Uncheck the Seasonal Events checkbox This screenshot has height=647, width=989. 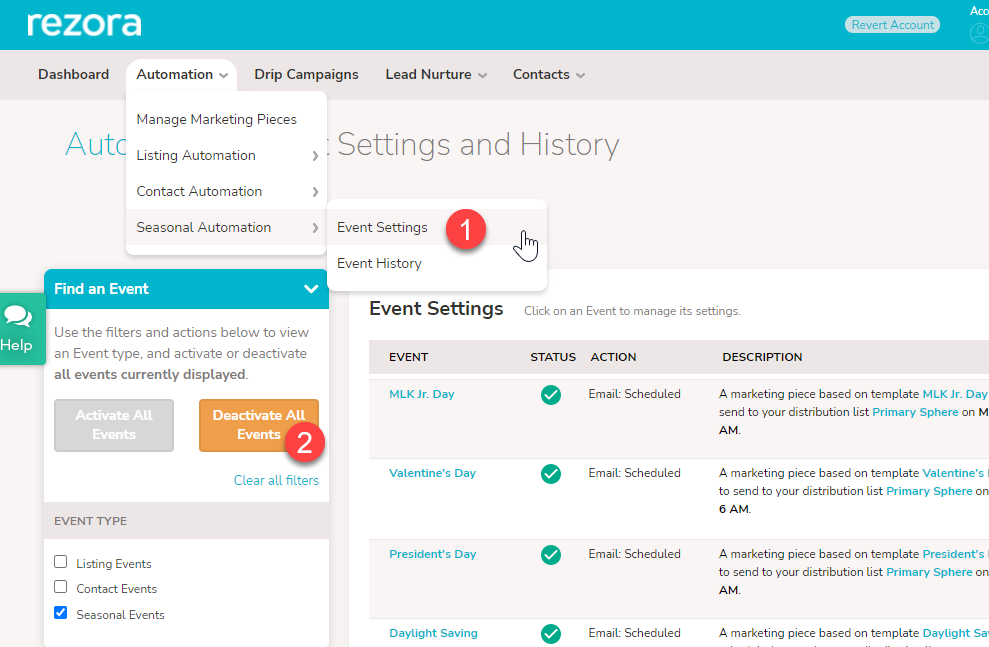tap(61, 613)
